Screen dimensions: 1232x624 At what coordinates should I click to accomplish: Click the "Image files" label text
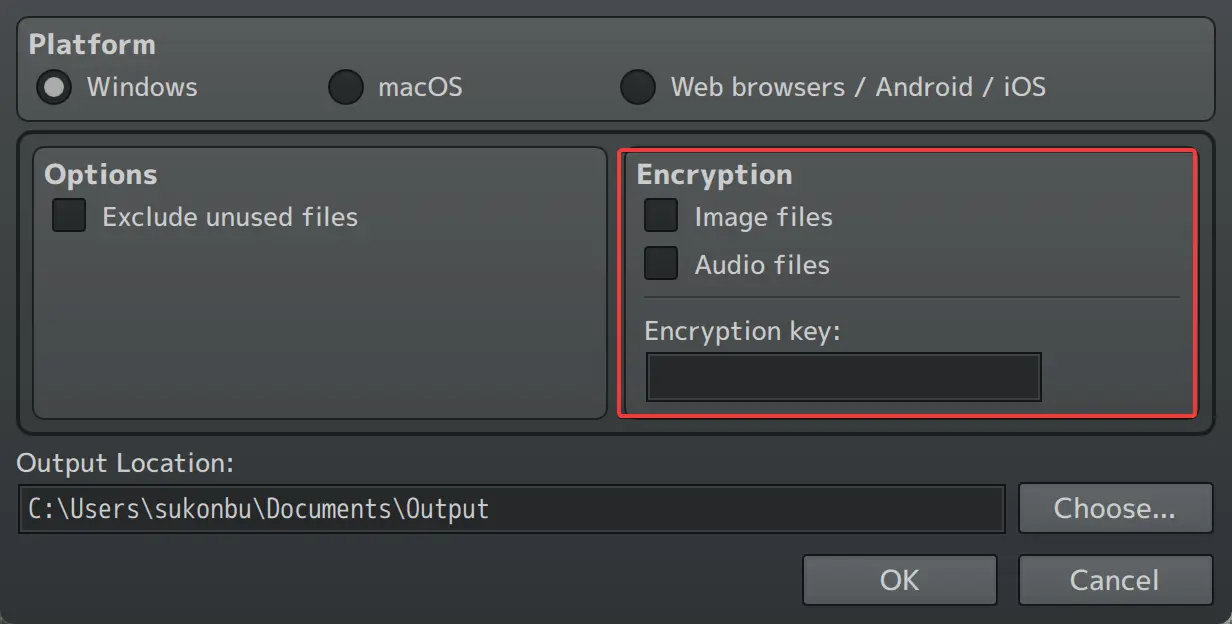coord(763,217)
